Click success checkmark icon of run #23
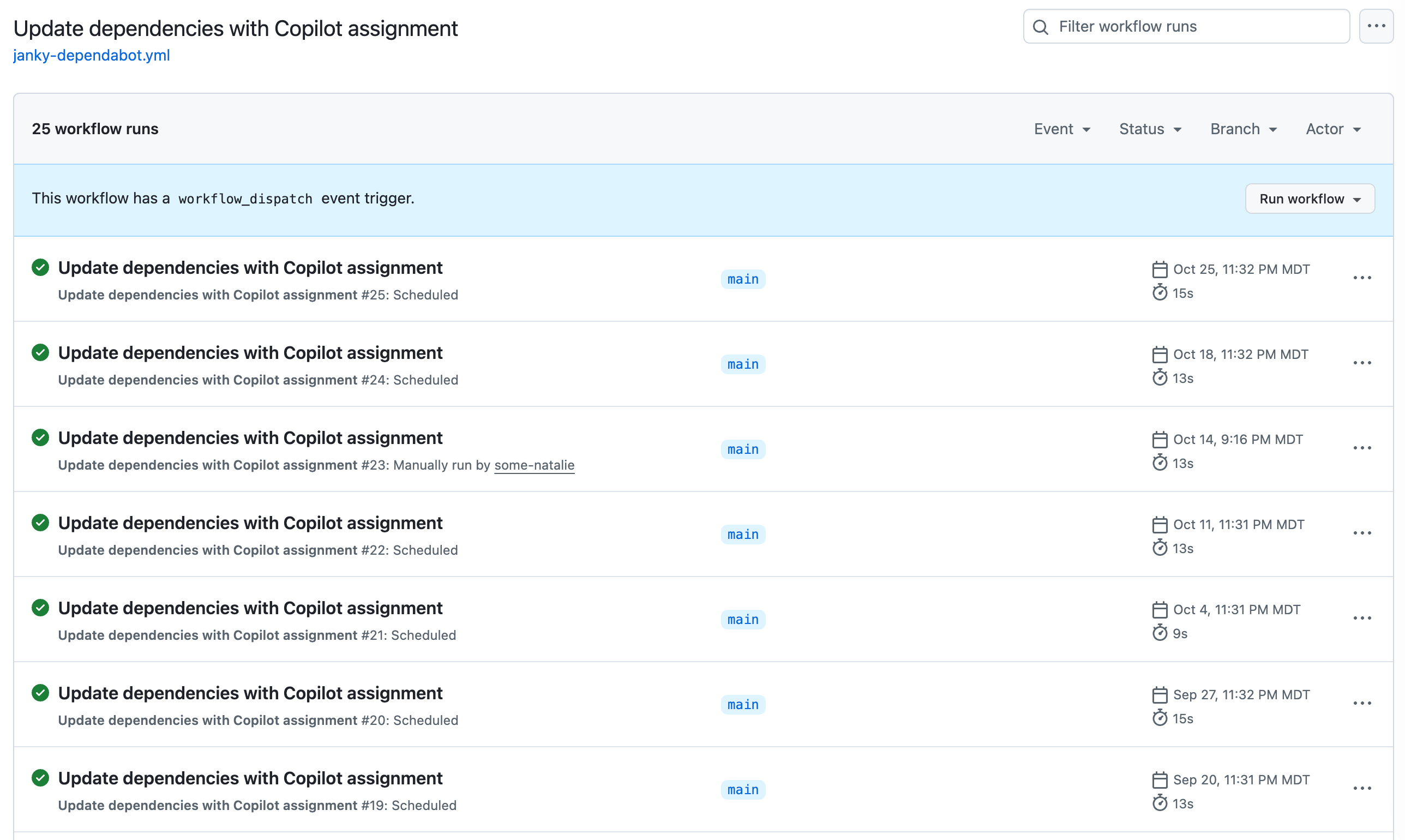This screenshot has height=840, width=1405. pyautogui.click(x=40, y=437)
